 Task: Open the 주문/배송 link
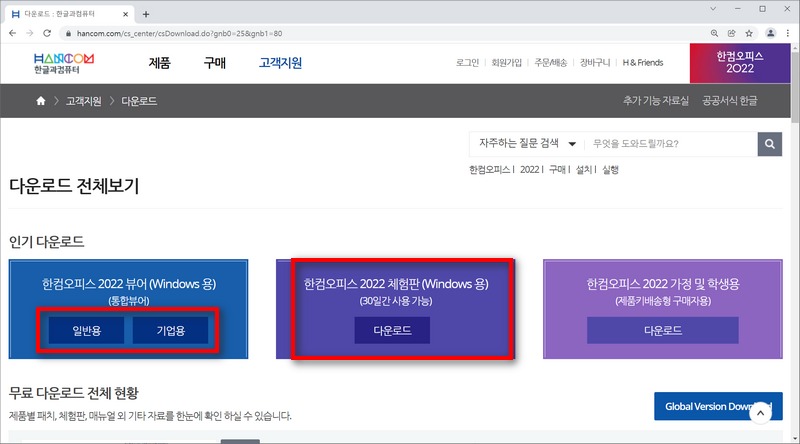tap(551, 63)
